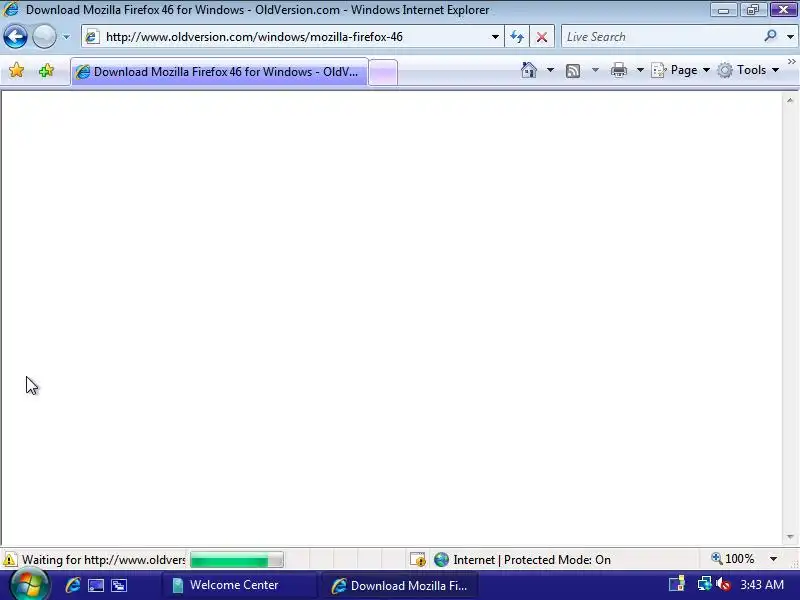Open a new blank tab

tap(383, 72)
